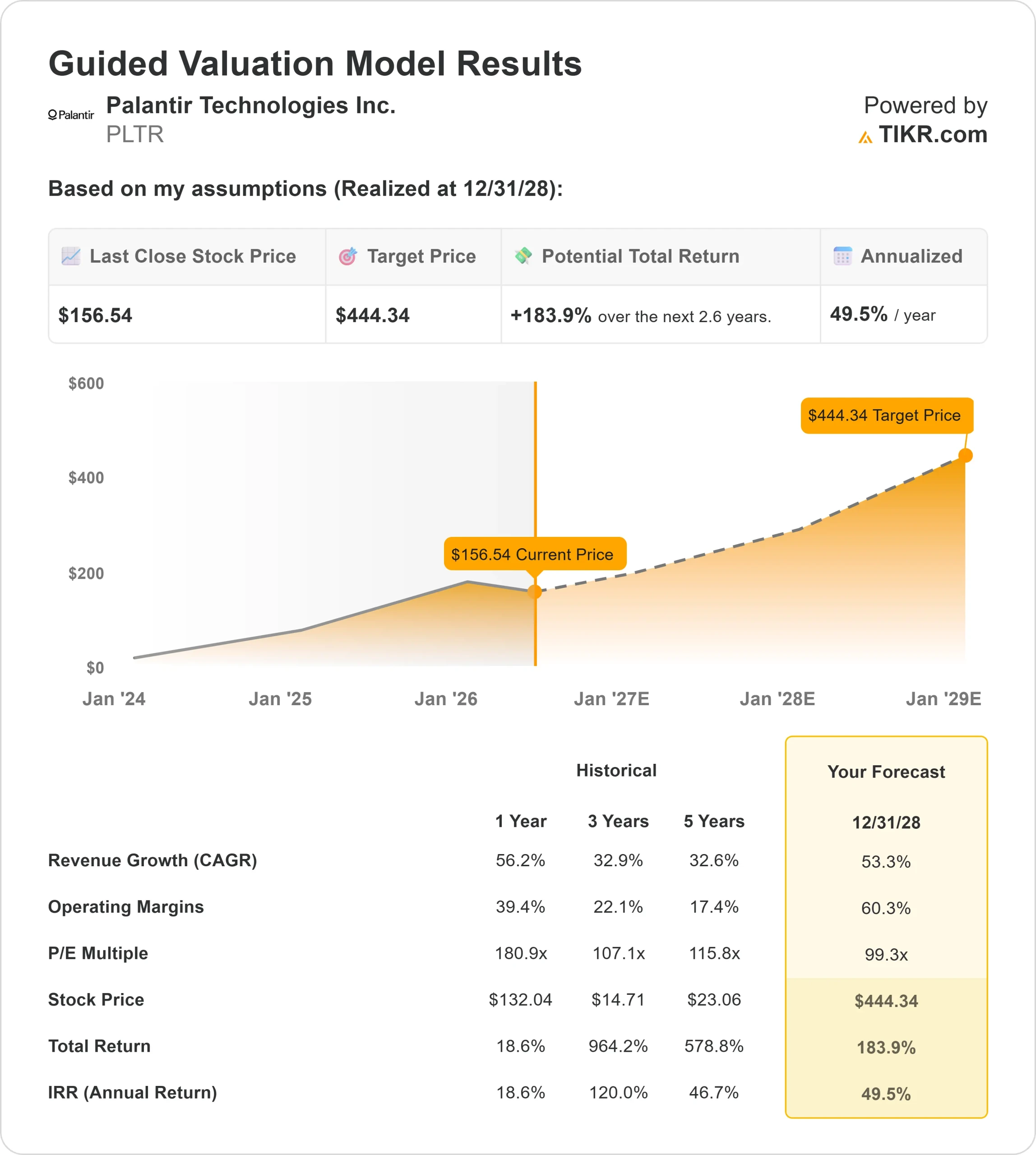Select the $444.34 forecast stock price
Image resolution: width=1036 pixels, height=1155 pixels.
click(886, 1001)
